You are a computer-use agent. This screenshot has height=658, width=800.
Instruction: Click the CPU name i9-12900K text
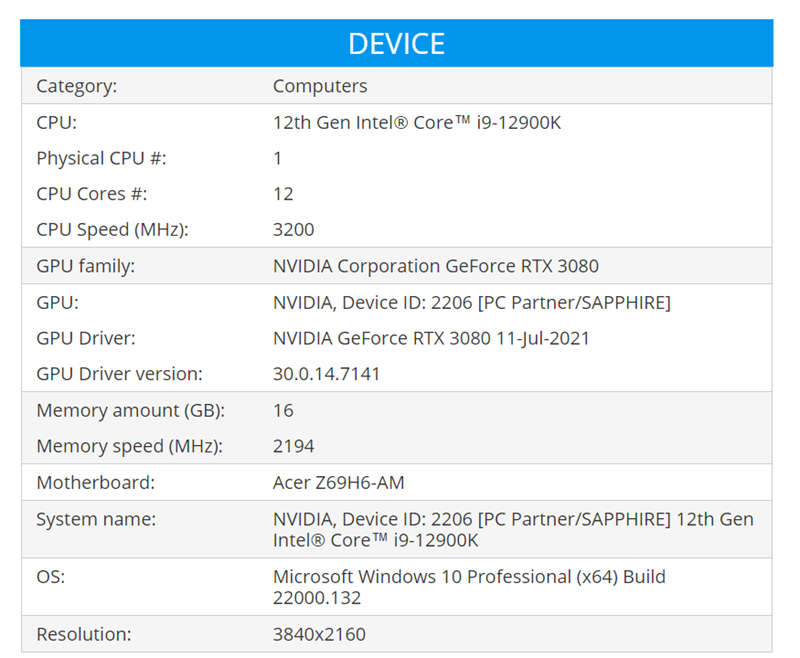click(x=417, y=122)
